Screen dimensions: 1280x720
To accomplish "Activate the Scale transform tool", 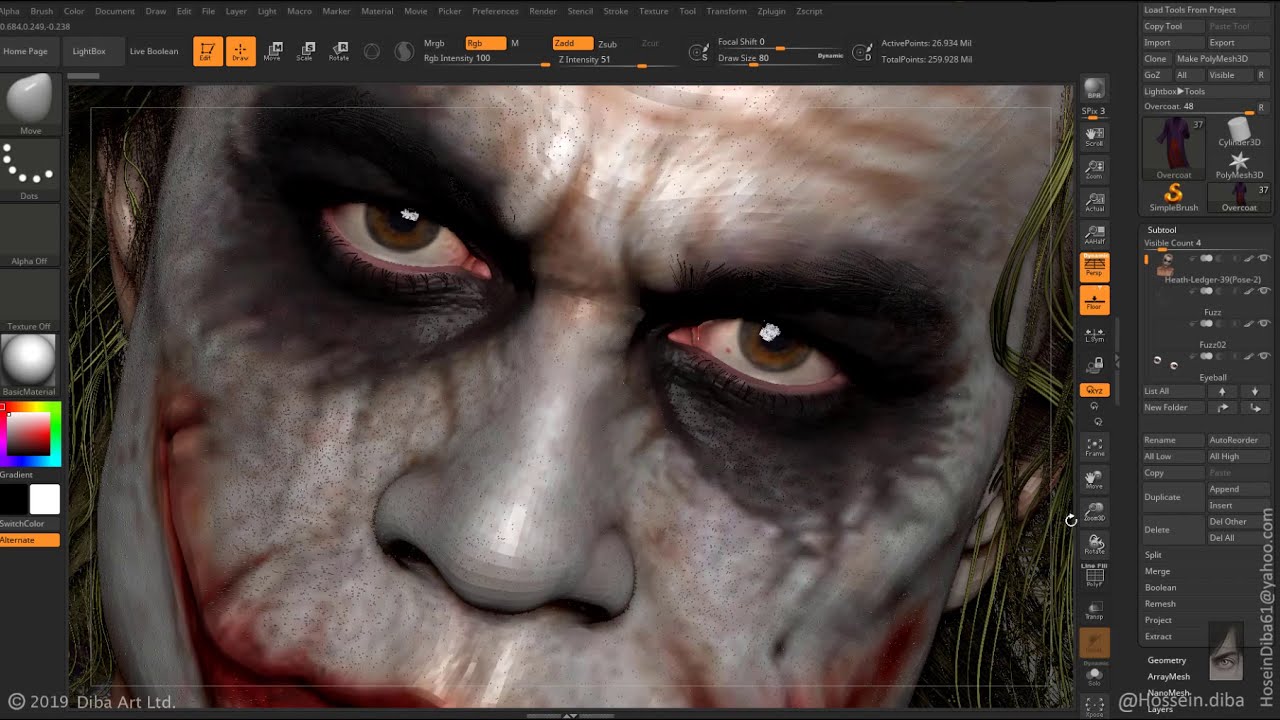I will coord(305,51).
